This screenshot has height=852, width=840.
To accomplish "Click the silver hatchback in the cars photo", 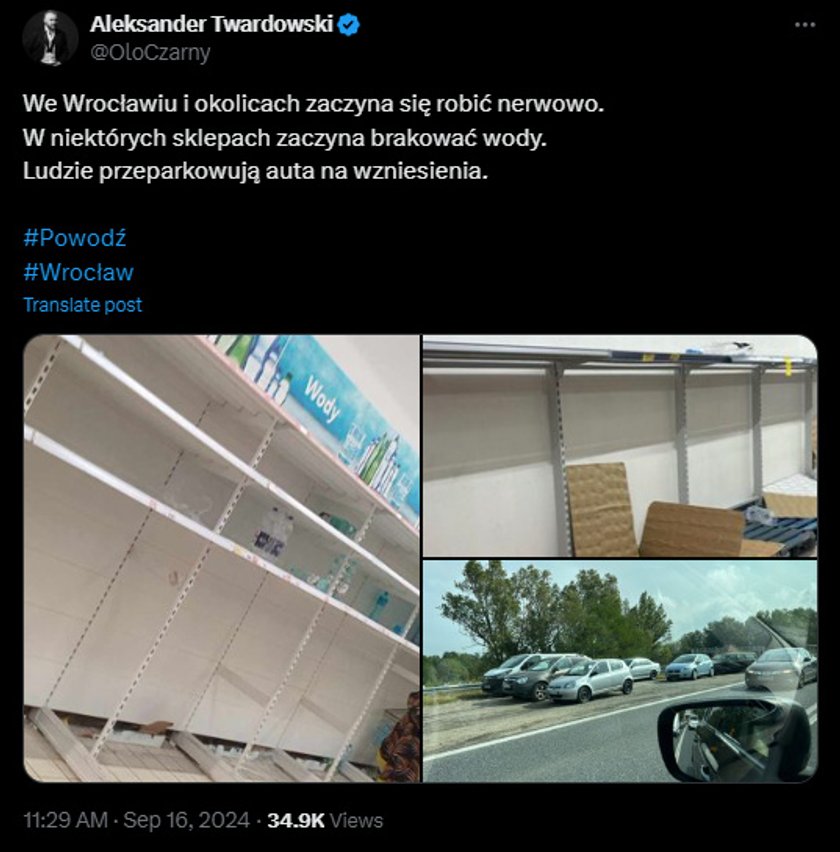I will point(590,679).
